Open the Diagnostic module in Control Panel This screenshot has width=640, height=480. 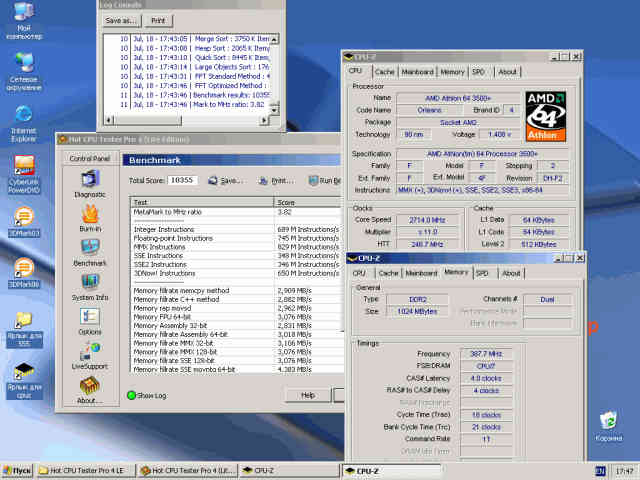tap(89, 178)
